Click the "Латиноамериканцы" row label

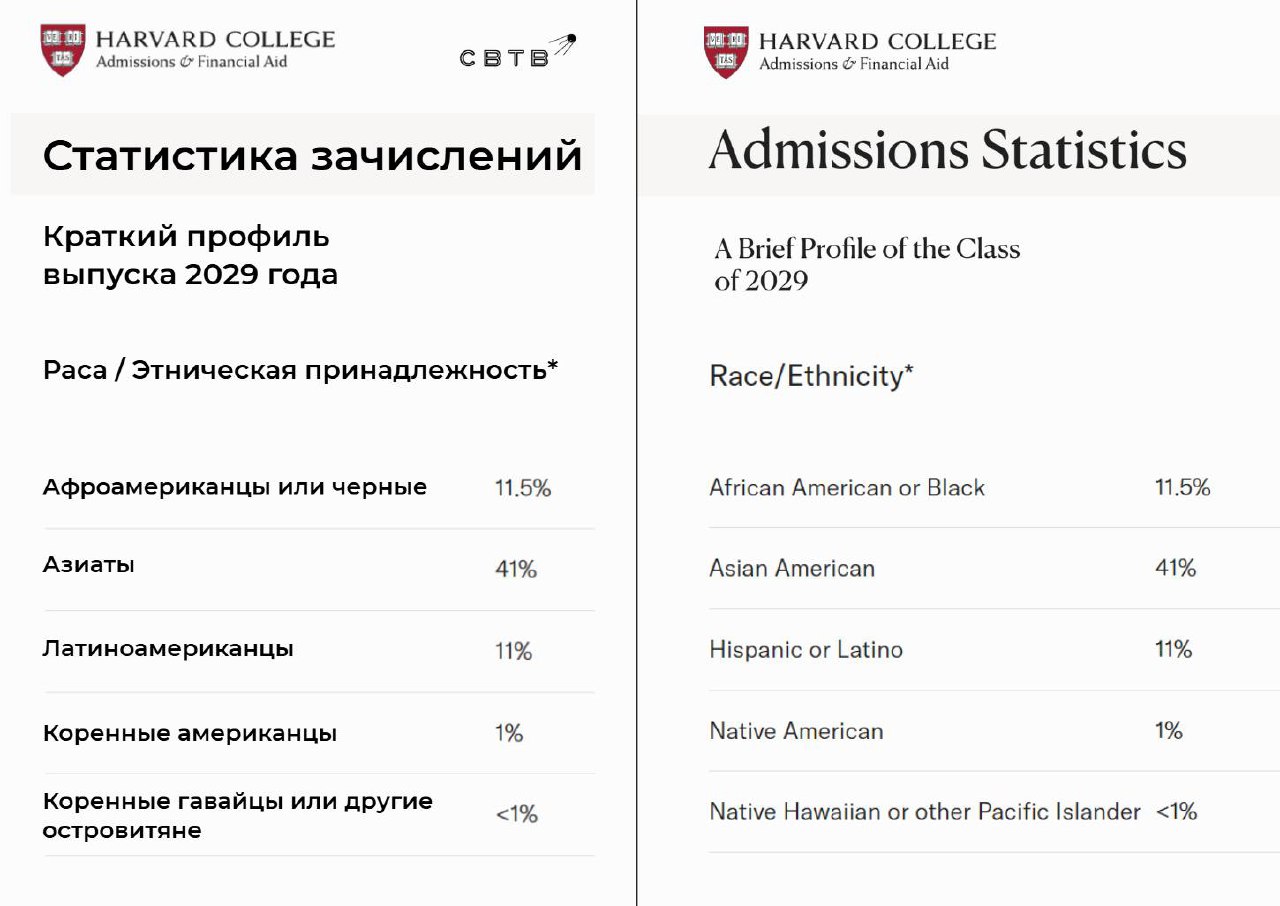pyautogui.click(x=168, y=648)
